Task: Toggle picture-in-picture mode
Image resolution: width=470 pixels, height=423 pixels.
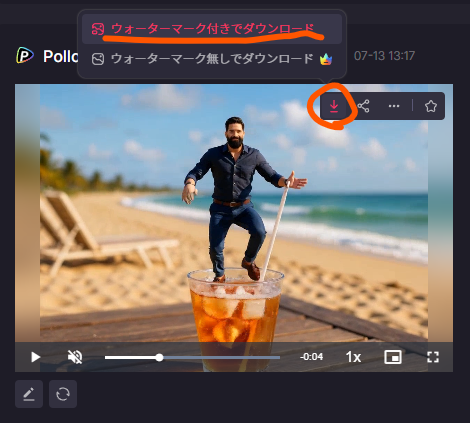Action: (x=393, y=357)
